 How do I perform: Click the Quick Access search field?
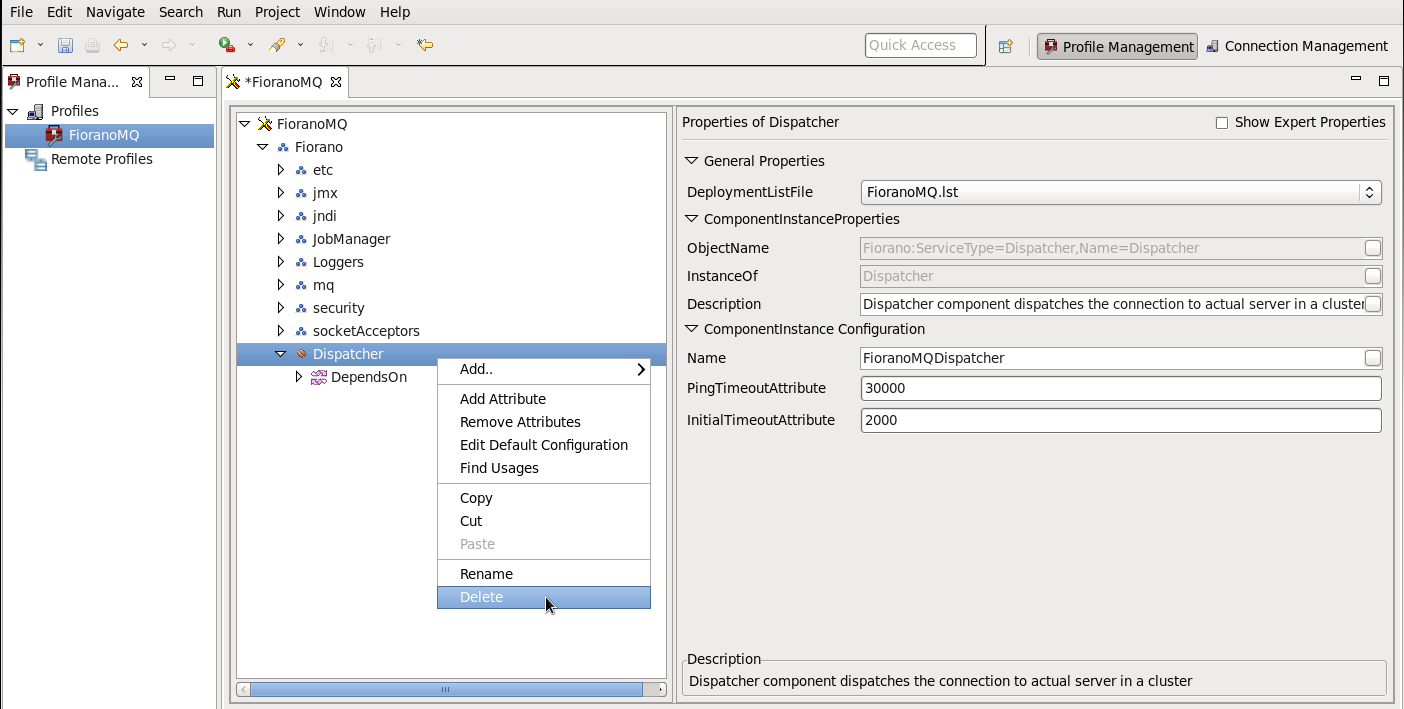(920, 45)
